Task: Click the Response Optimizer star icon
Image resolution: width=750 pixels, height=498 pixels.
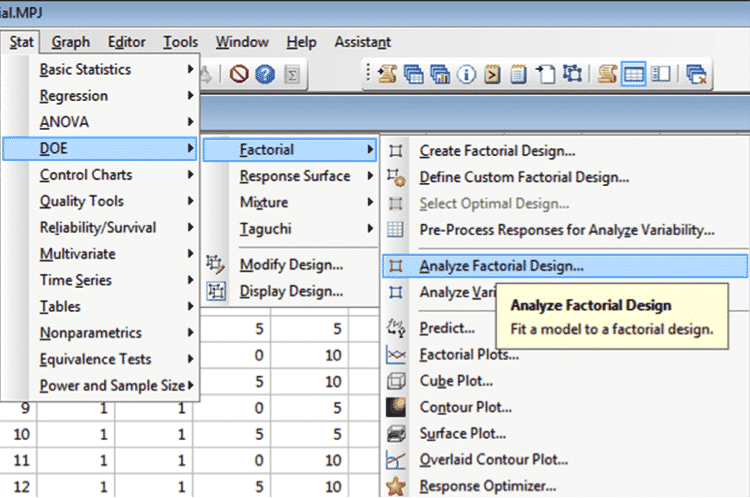Action: pyautogui.click(x=396, y=487)
